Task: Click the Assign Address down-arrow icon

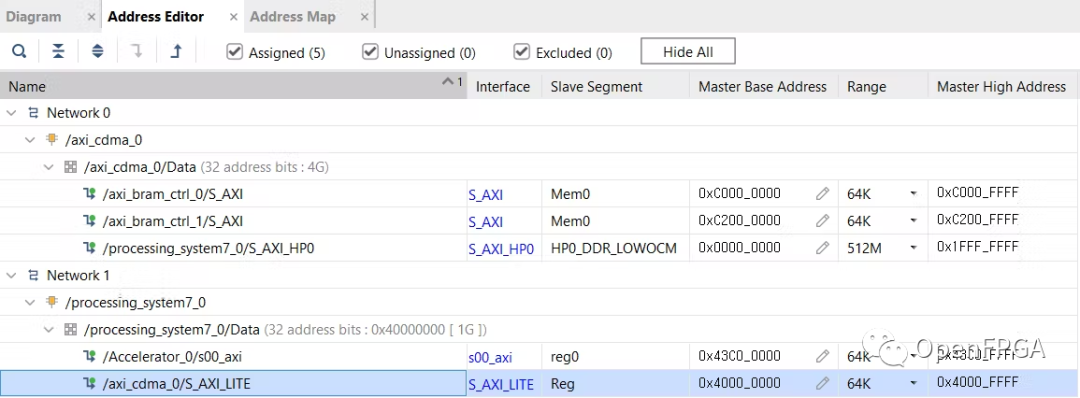Action: pyautogui.click(x=136, y=52)
